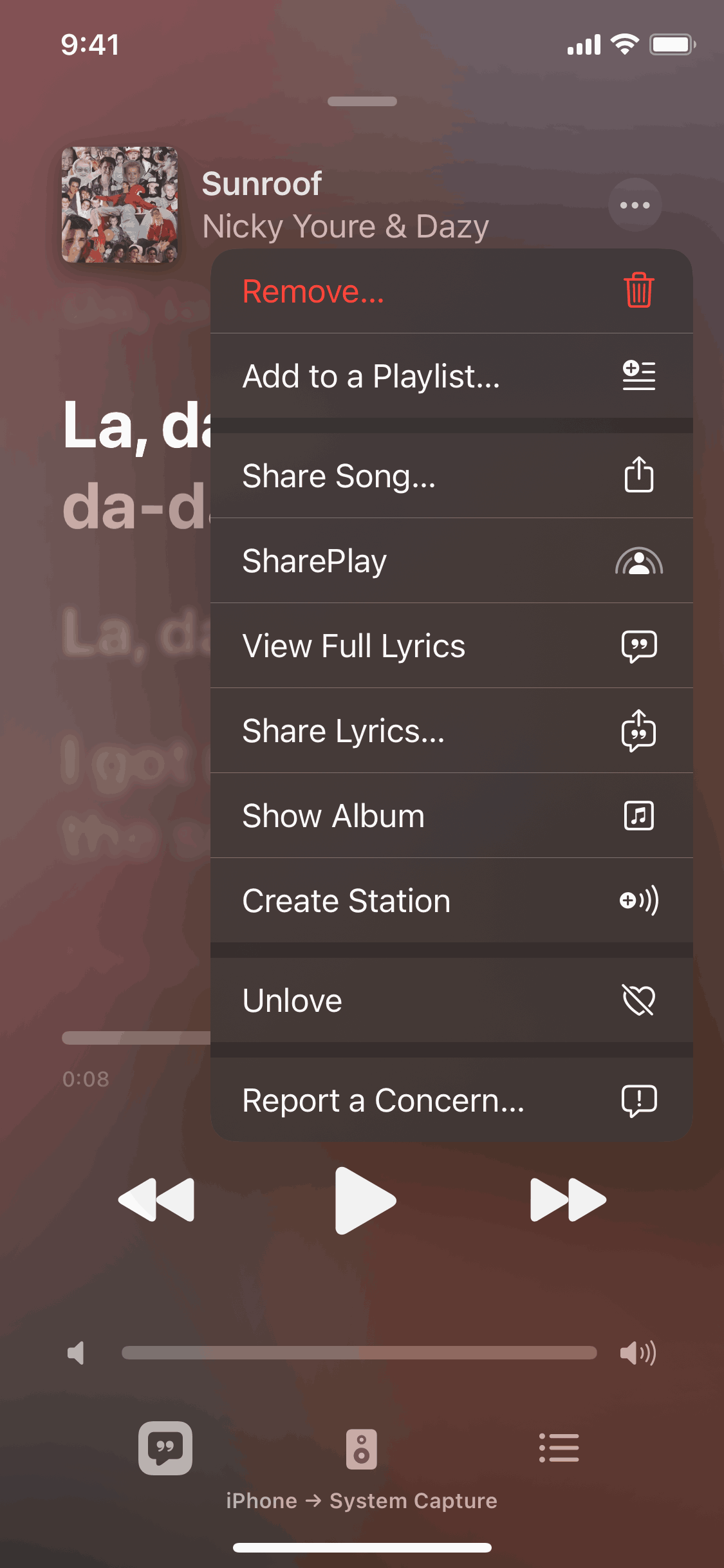The width and height of the screenshot is (724, 1568).
Task: Tap the red trash icon
Action: [x=638, y=291]
